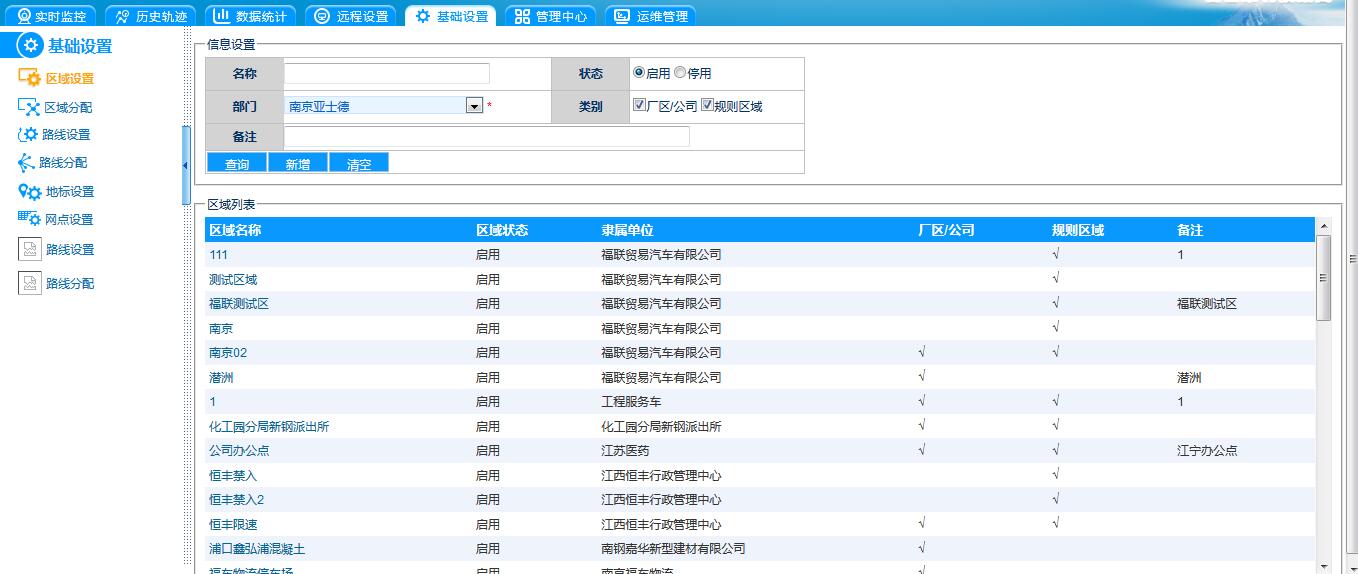Click the 新增 button
Viewport: 1358px width, 574px height.
(x=297, y=164)
